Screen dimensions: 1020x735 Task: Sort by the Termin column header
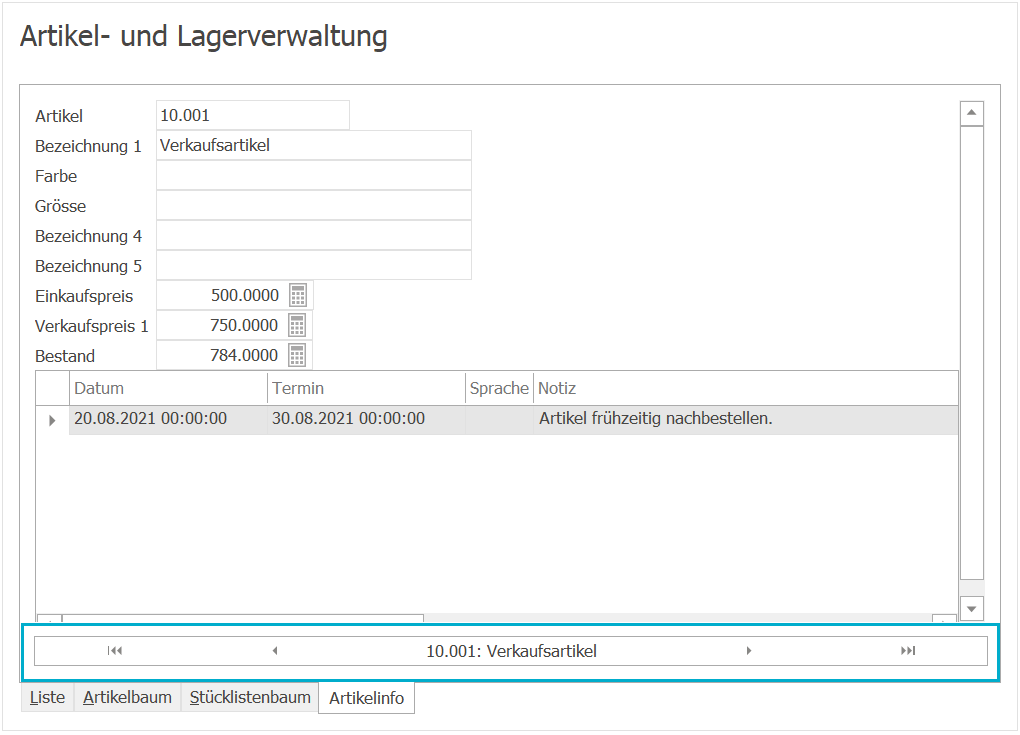point(366,388)
